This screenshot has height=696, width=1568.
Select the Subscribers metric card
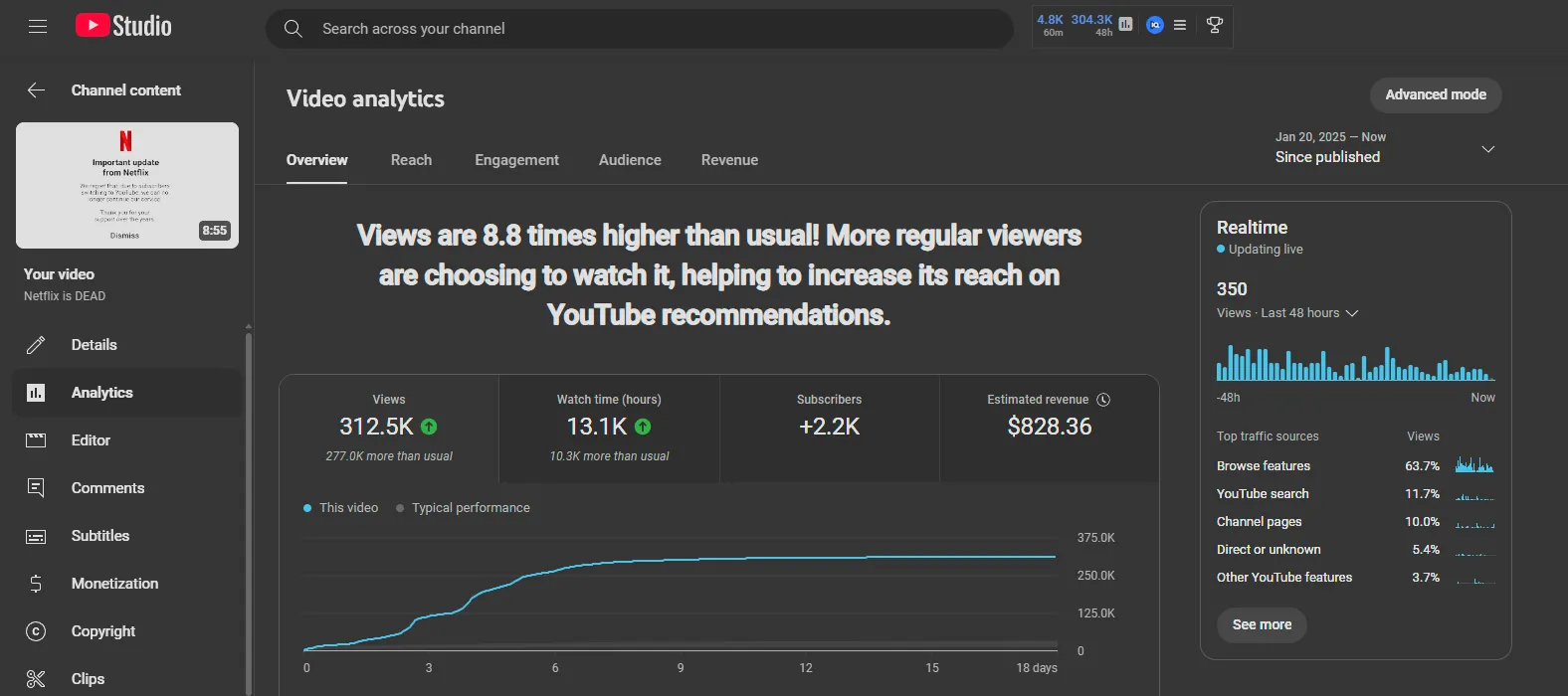829,430
